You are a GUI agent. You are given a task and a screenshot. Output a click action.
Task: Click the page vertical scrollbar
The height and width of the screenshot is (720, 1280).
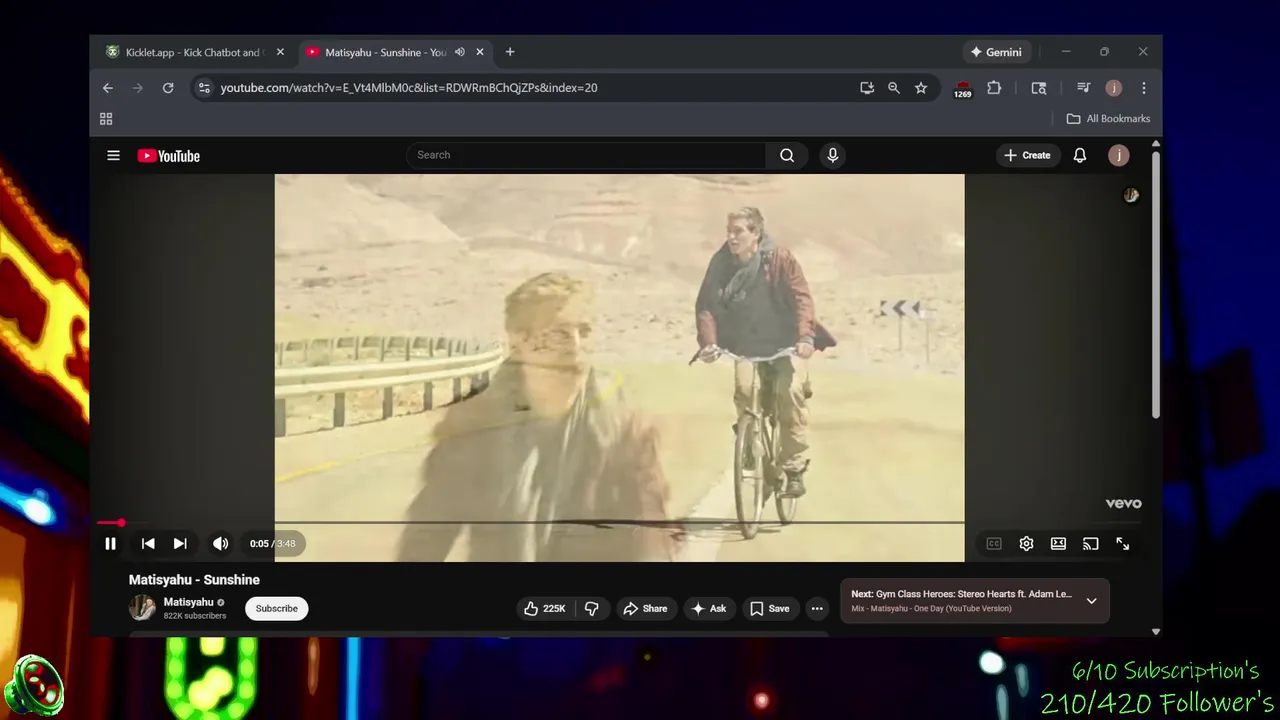coord(1156,285)
